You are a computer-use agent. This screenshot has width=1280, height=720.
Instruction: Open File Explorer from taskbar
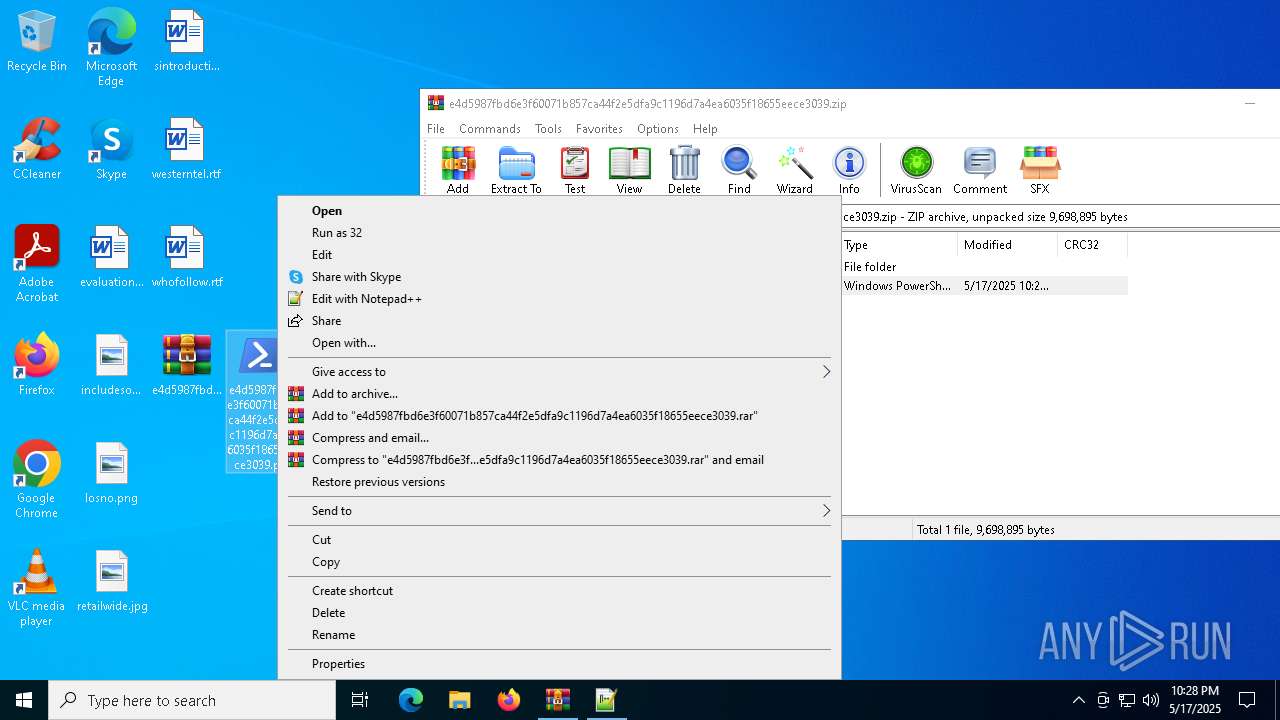460,700
